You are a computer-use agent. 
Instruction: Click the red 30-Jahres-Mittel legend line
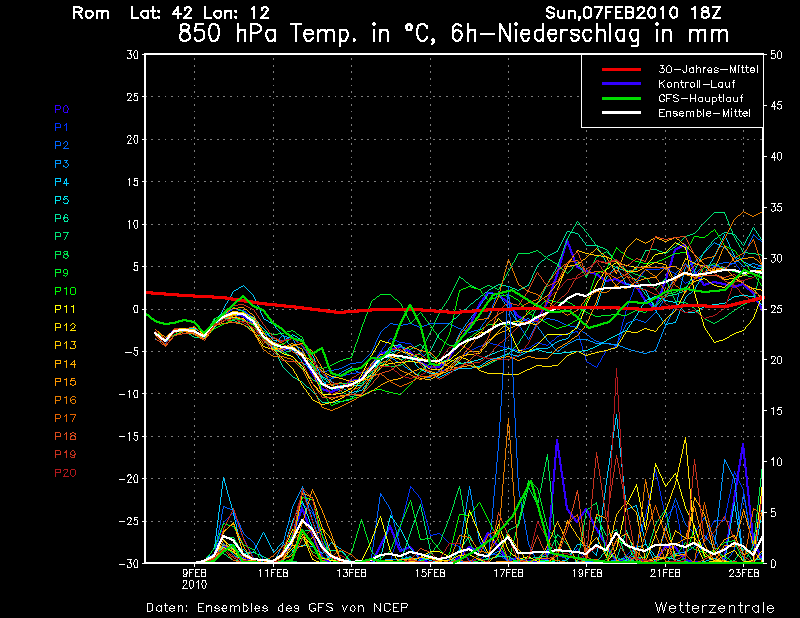tap(620, 70)
